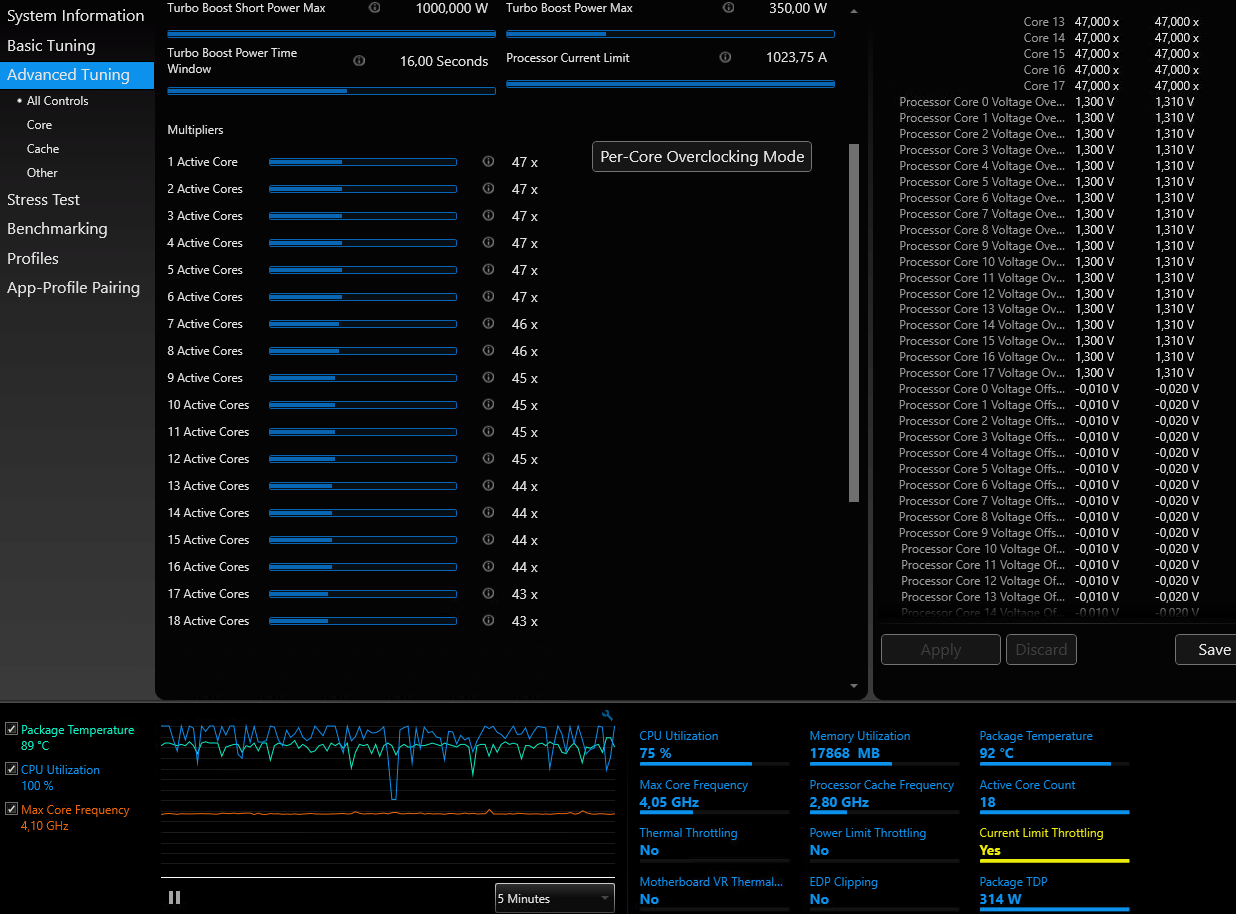Click the info icon for 8 Active Cores
The width and height of the screenshot is (1236, 914).
coord(488,350)
